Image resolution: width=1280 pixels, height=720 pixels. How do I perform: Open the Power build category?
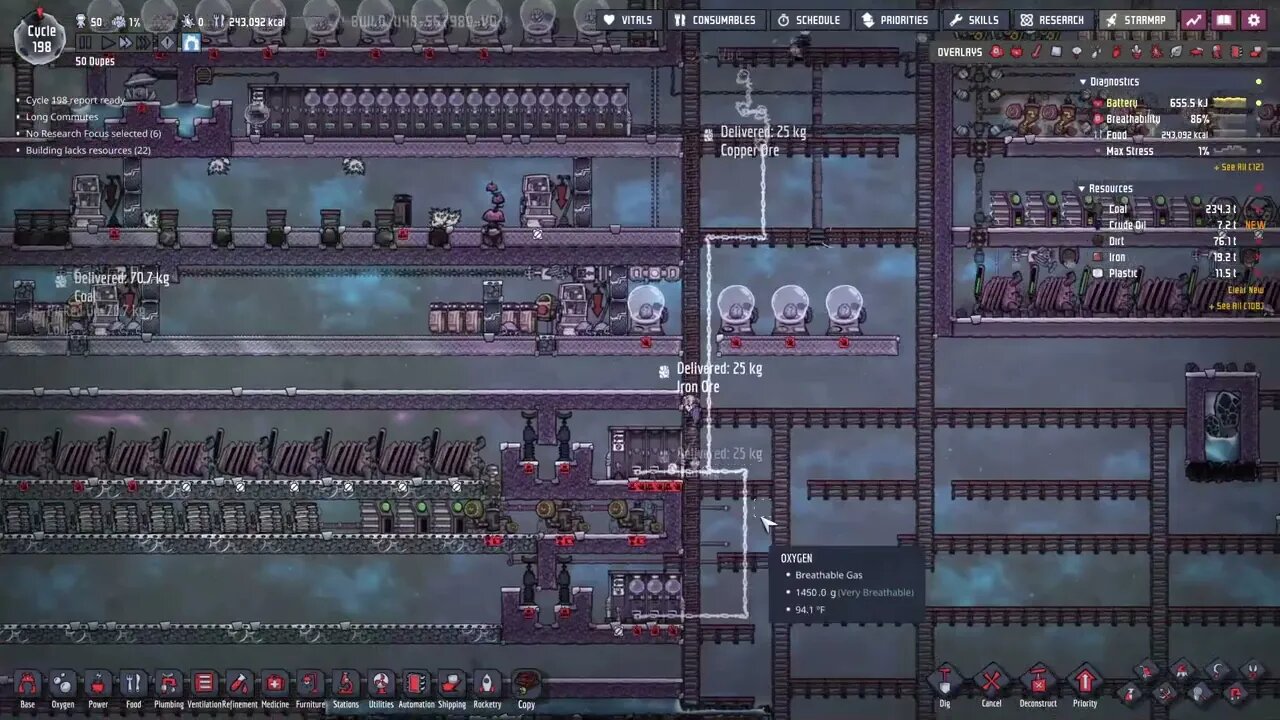(x=98, y=689)
